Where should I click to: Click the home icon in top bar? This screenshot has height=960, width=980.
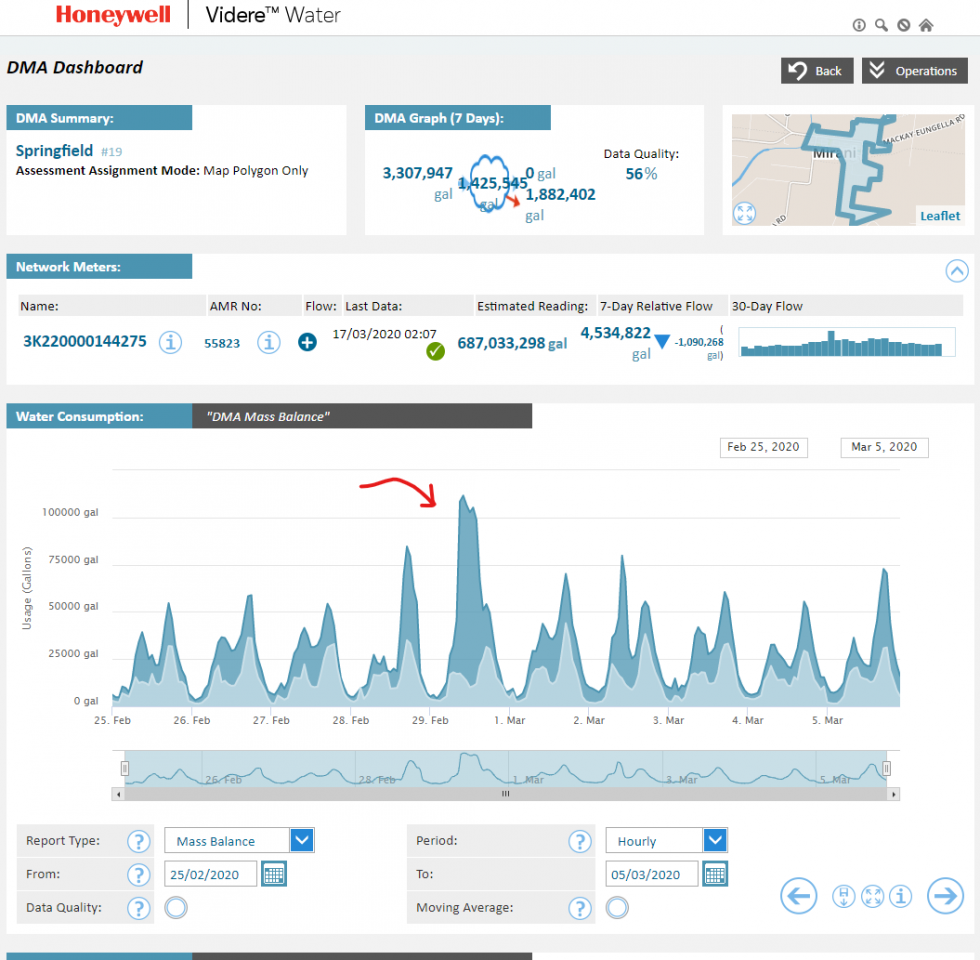pos(926,25)
